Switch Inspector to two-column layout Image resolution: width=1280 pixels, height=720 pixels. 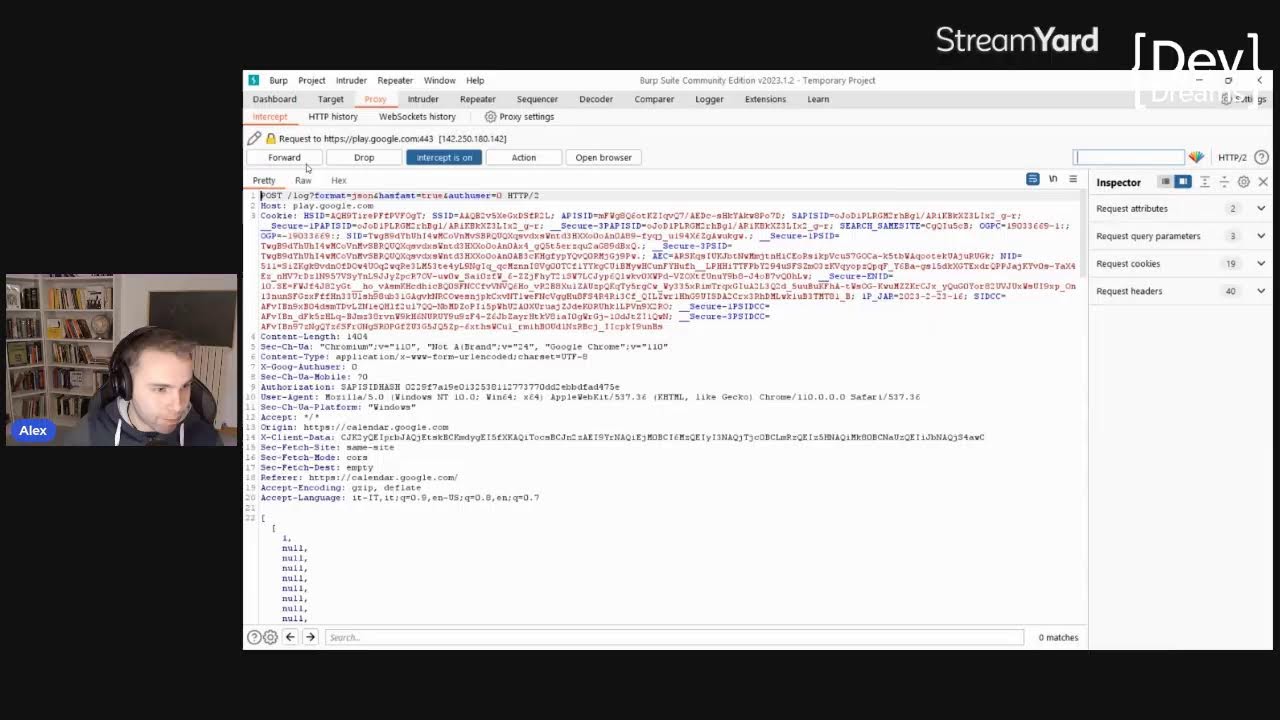pyautogui.click(x=1183, y=182)
